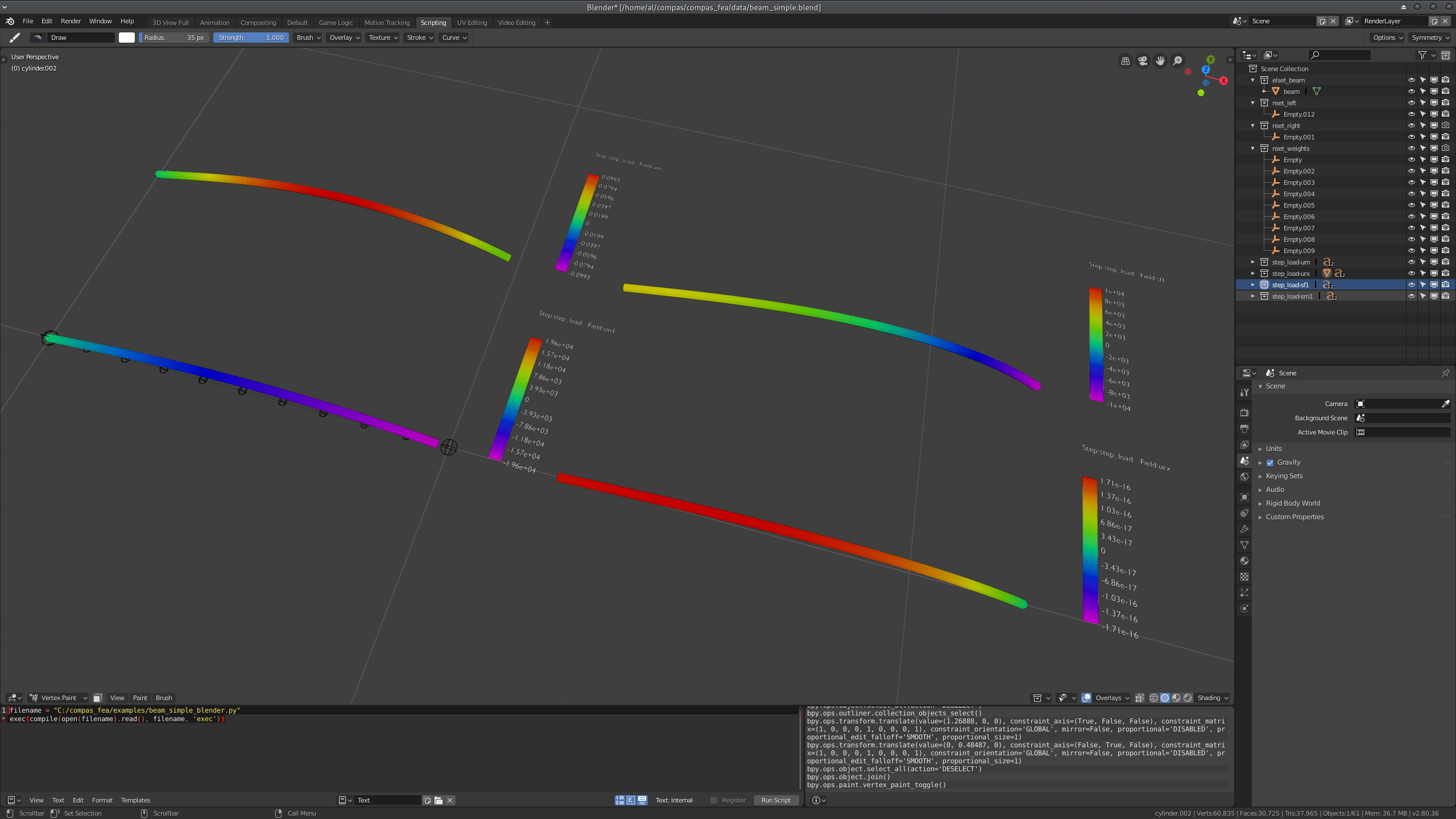Open Render Properties via camera icon

click(1244, 412)
